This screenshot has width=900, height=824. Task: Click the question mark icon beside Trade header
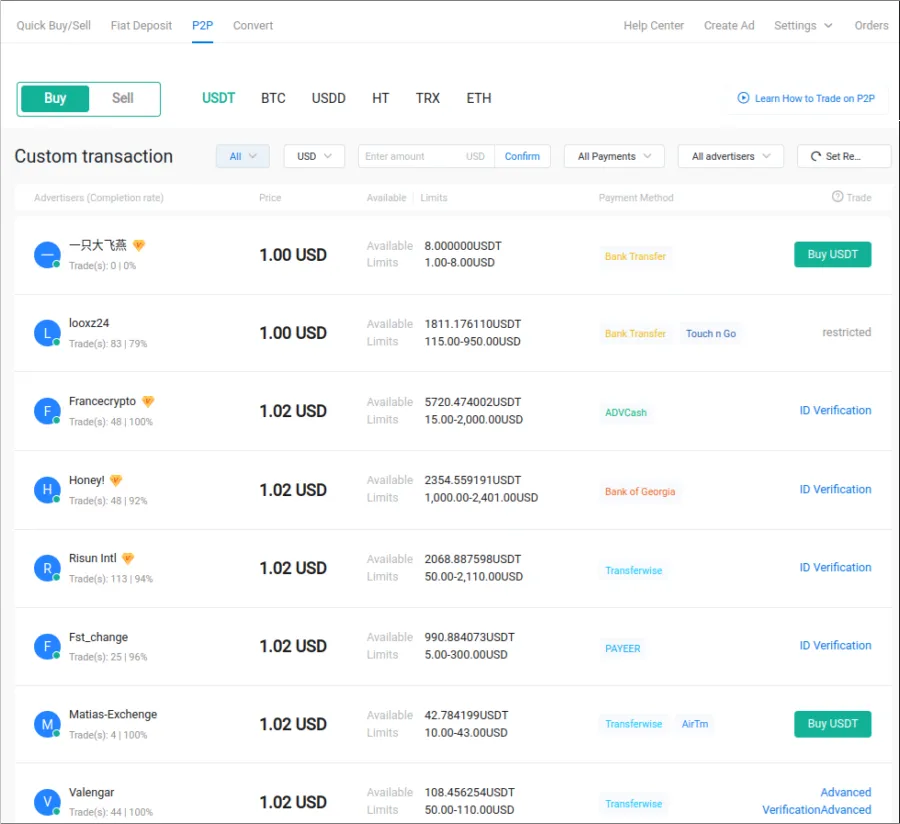(x=840, y=197)
